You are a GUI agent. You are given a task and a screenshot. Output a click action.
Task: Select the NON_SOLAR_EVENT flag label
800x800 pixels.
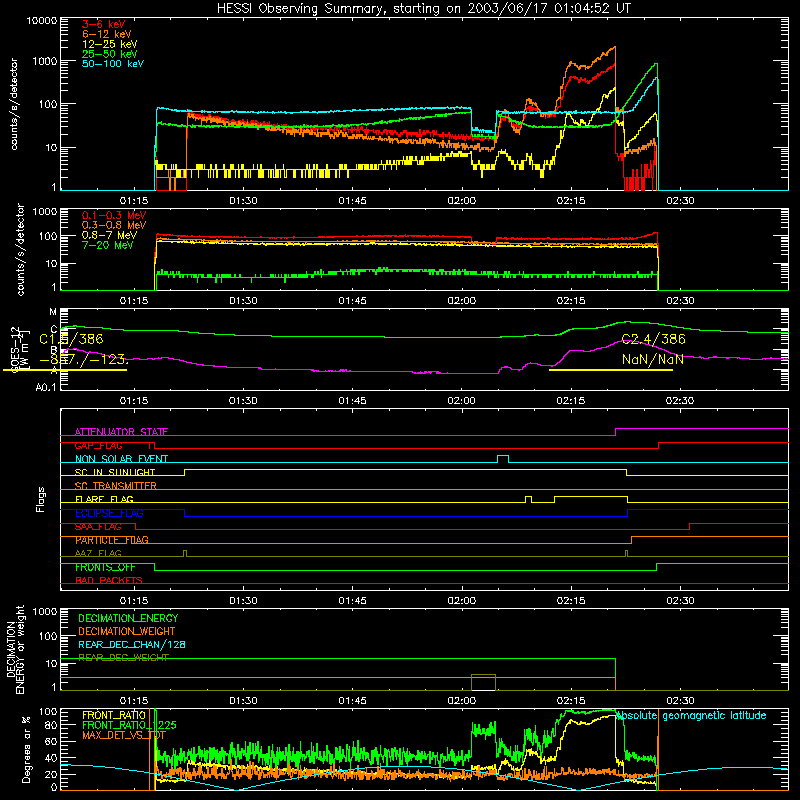pos(121,459)
